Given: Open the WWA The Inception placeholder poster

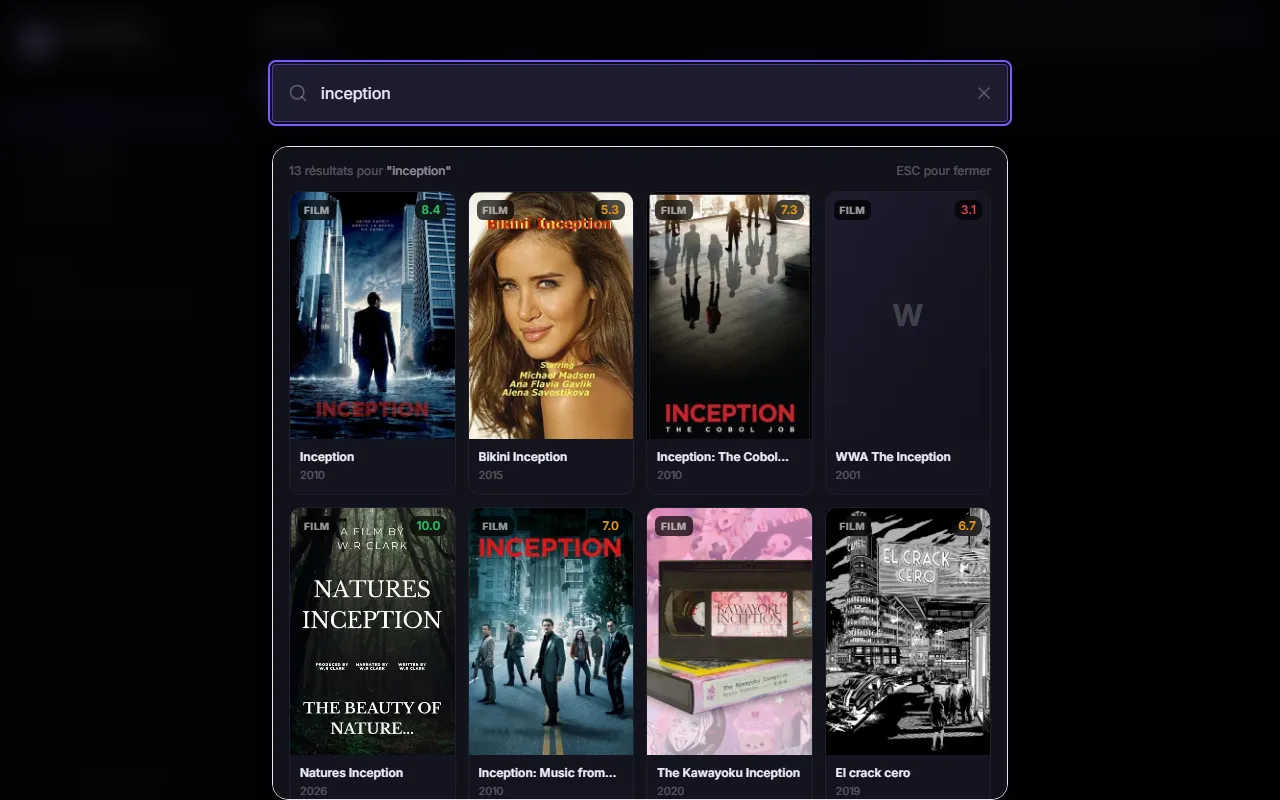Looking at the screenshot, I should point(908,316).
